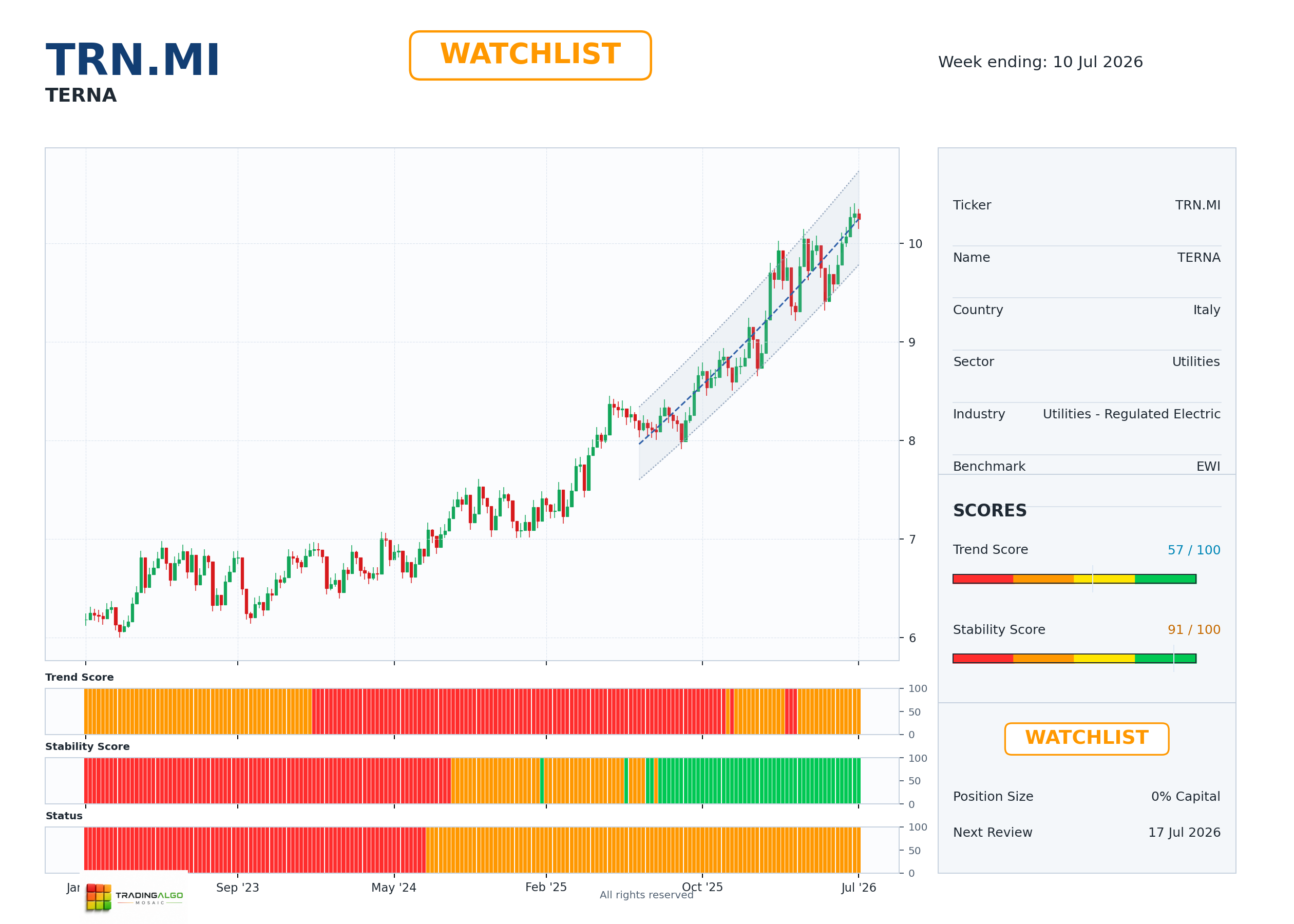The width and height of the screenshot is (1294, 924).
Task: Click the WATCHLIST badge in side panel
Action: (x=1087, y=739)
